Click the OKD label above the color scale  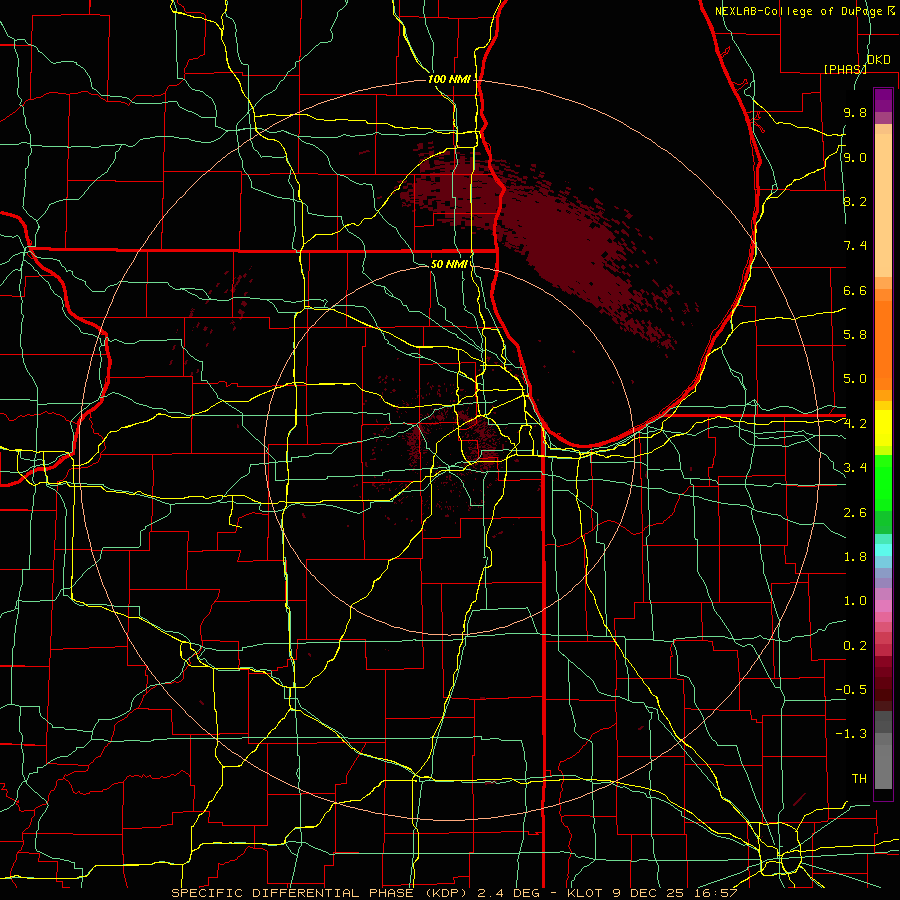click(878, 60)
